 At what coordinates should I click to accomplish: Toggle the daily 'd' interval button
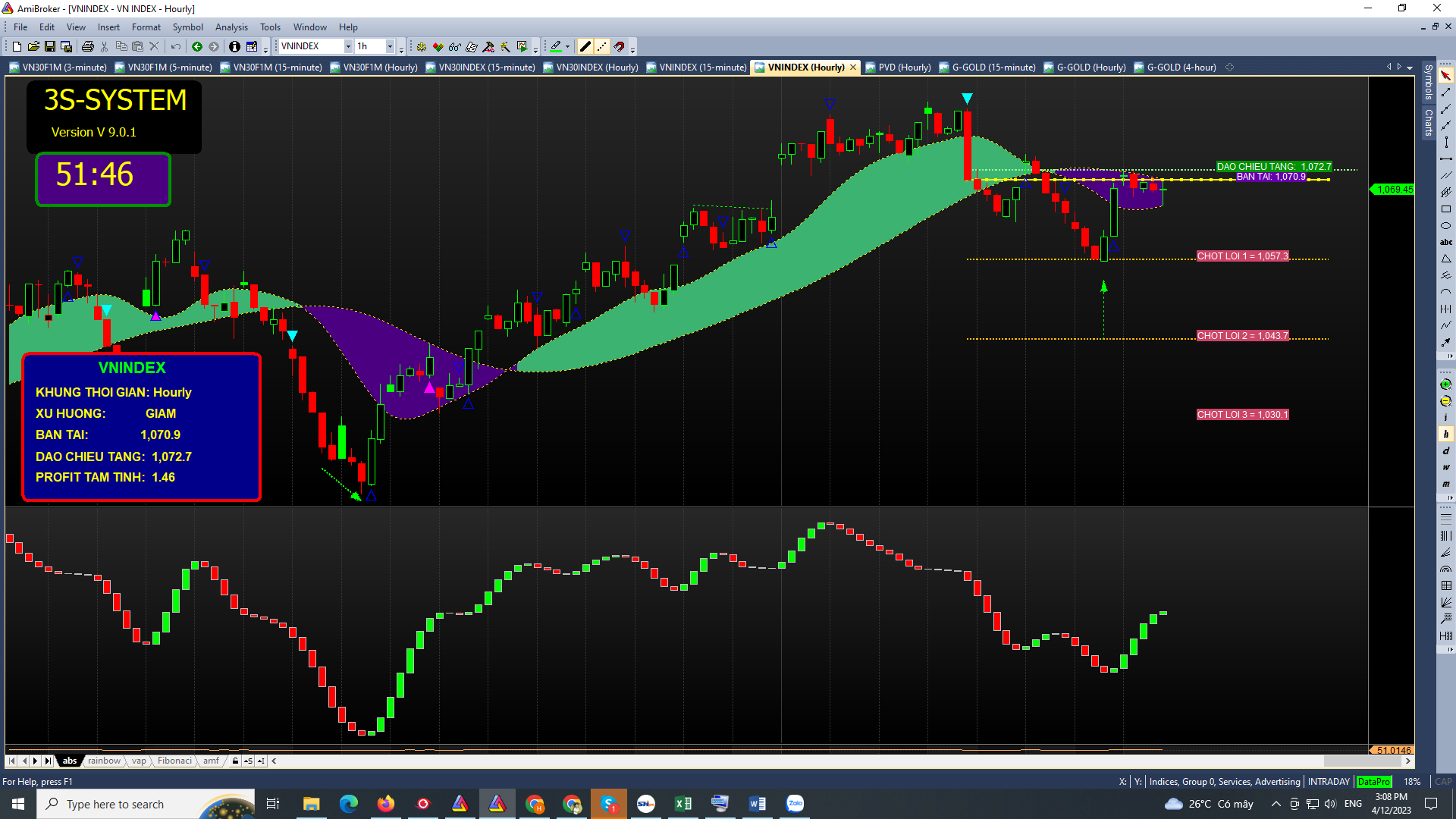[x=1445, y=451]
